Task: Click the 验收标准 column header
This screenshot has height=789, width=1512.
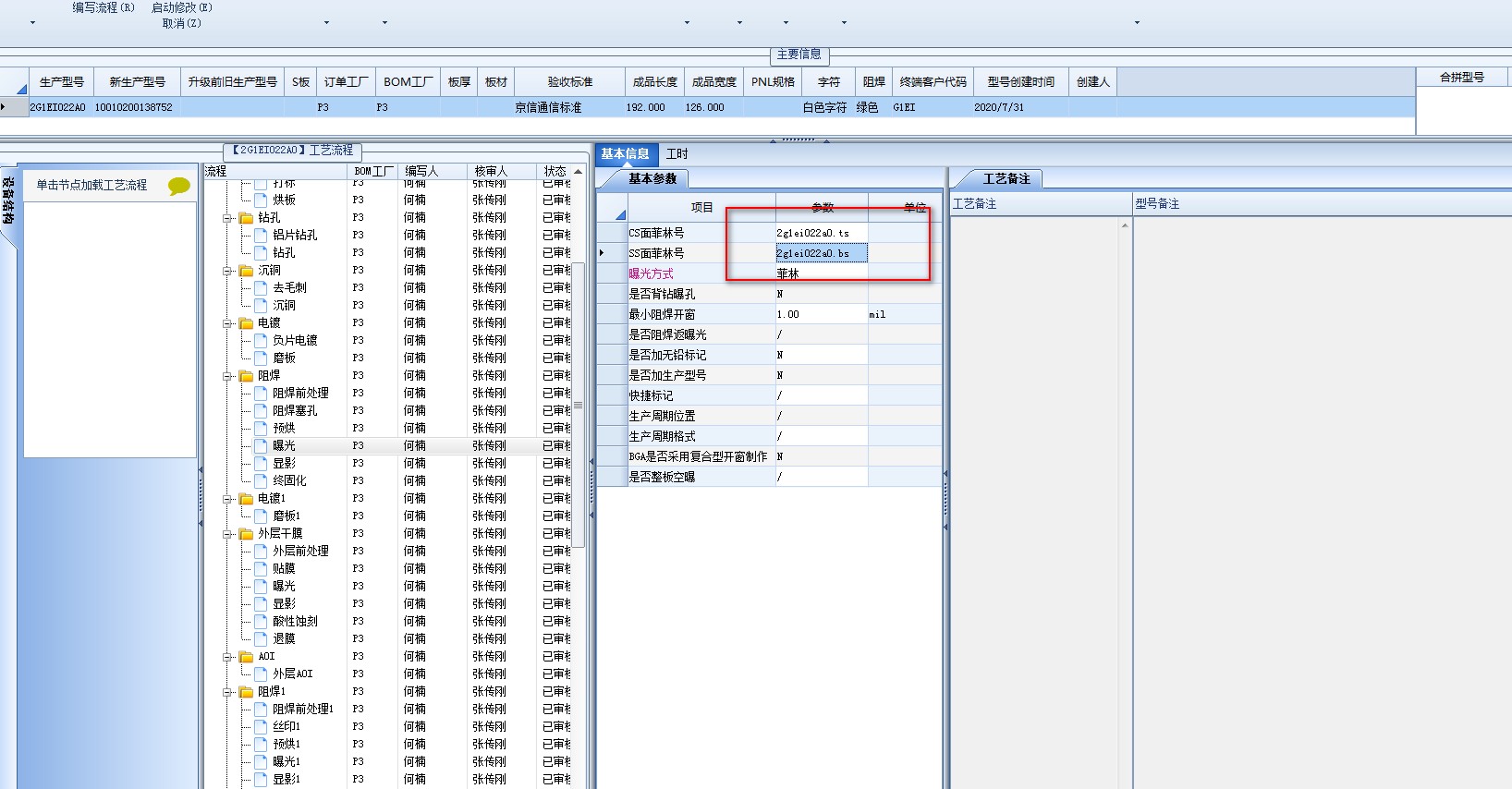Action: coord(570,82)
